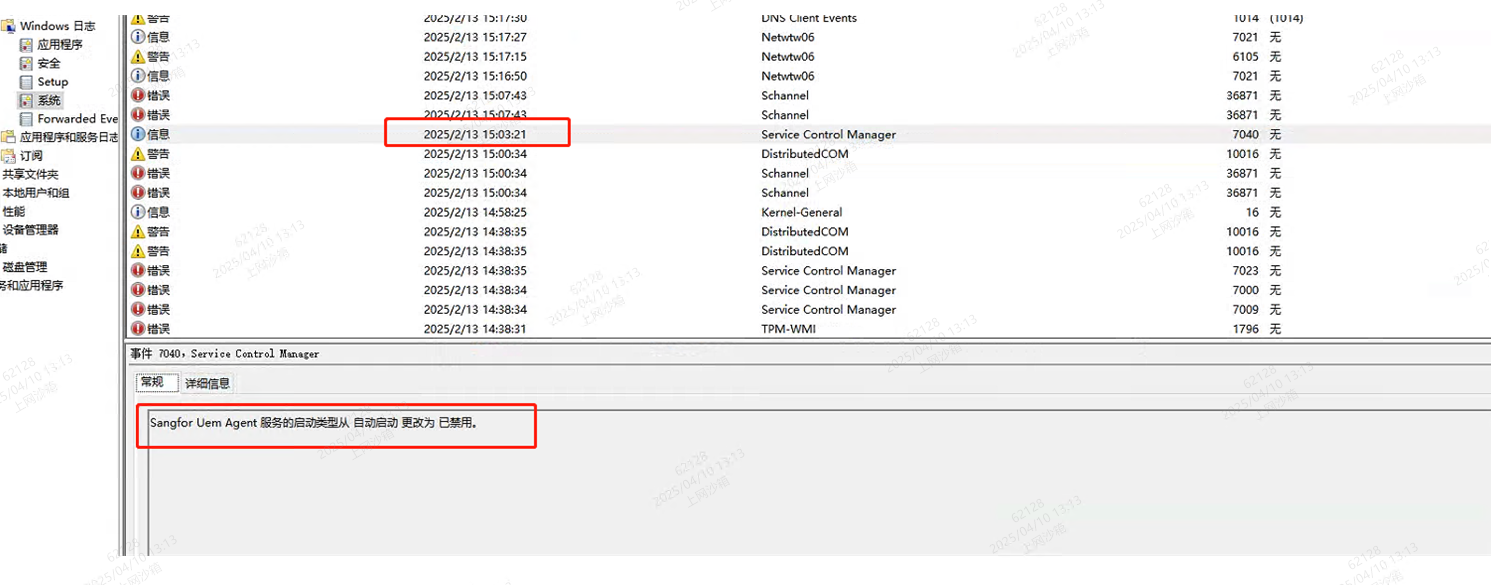Select the 系统 log icon in the tree

pyautogui.click(x=26, y=100)
